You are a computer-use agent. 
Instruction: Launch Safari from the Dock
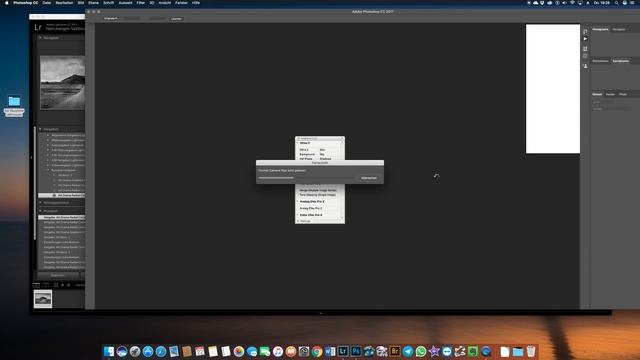pos(161,351)
